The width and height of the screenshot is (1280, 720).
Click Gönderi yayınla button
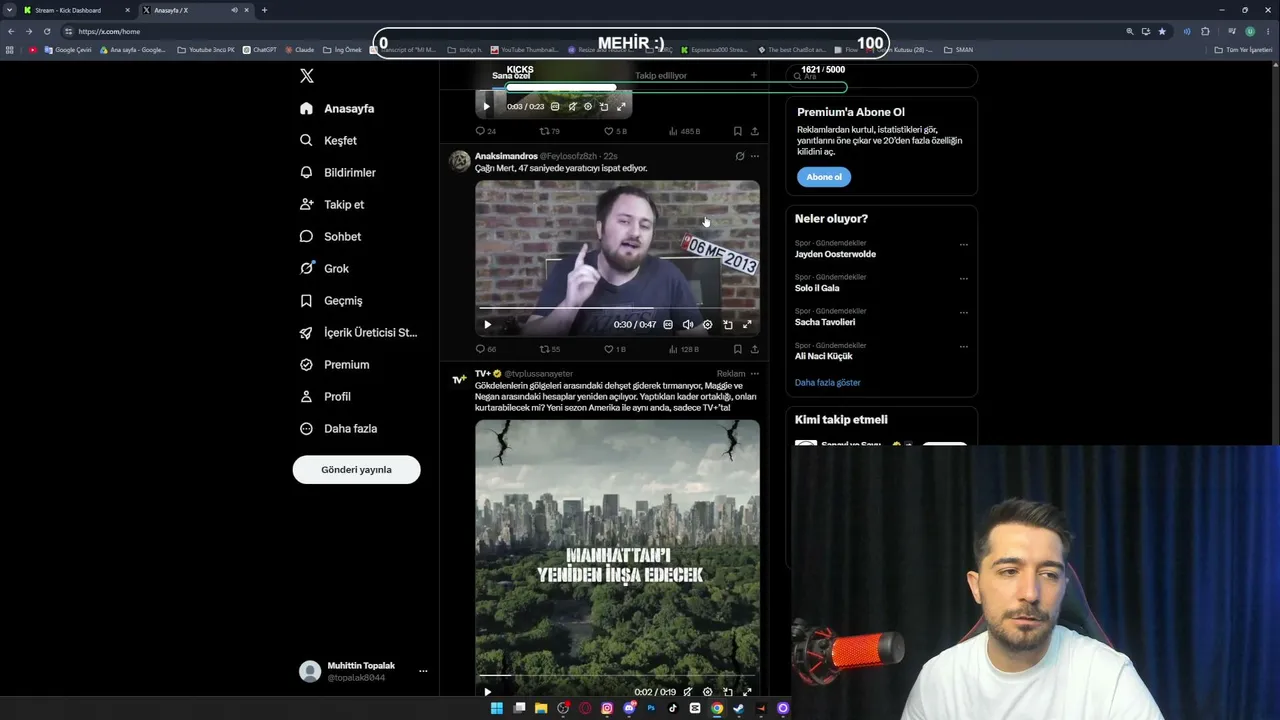click(356, 469)
